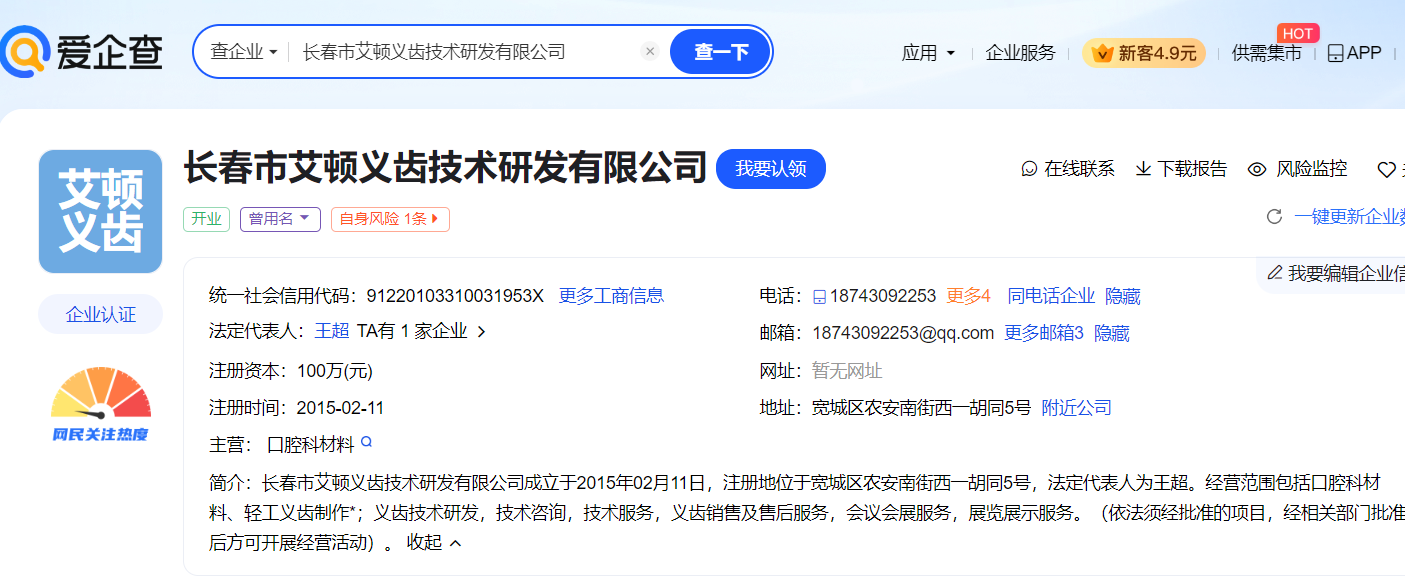1405x577 pixels.
Task: Click the 网民关注热度 gauge
Action: point(100,405)
